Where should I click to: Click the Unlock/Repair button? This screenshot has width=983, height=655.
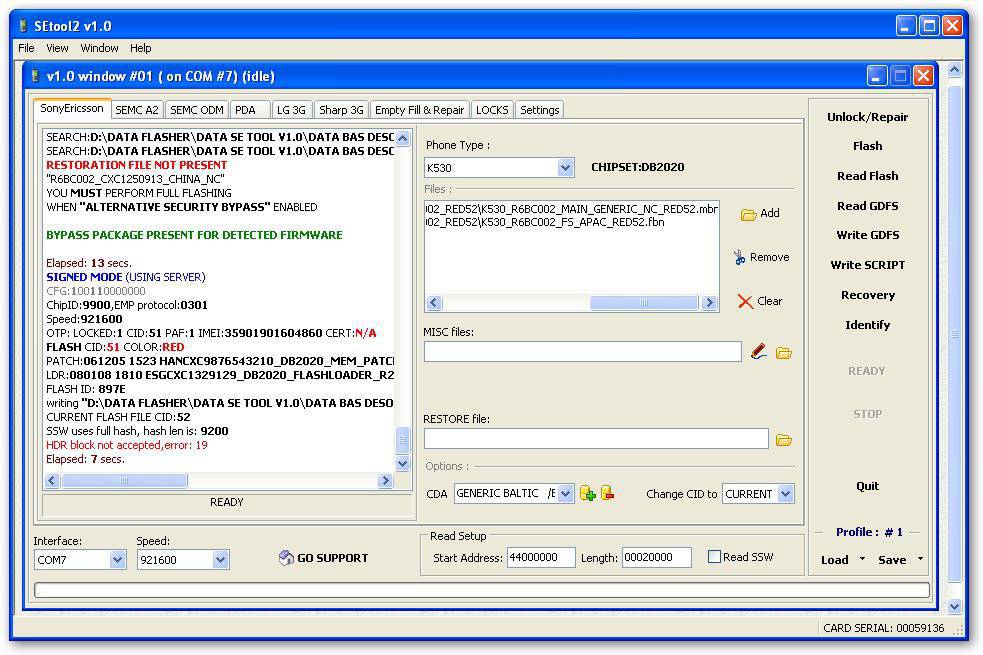tap(867, 117)
